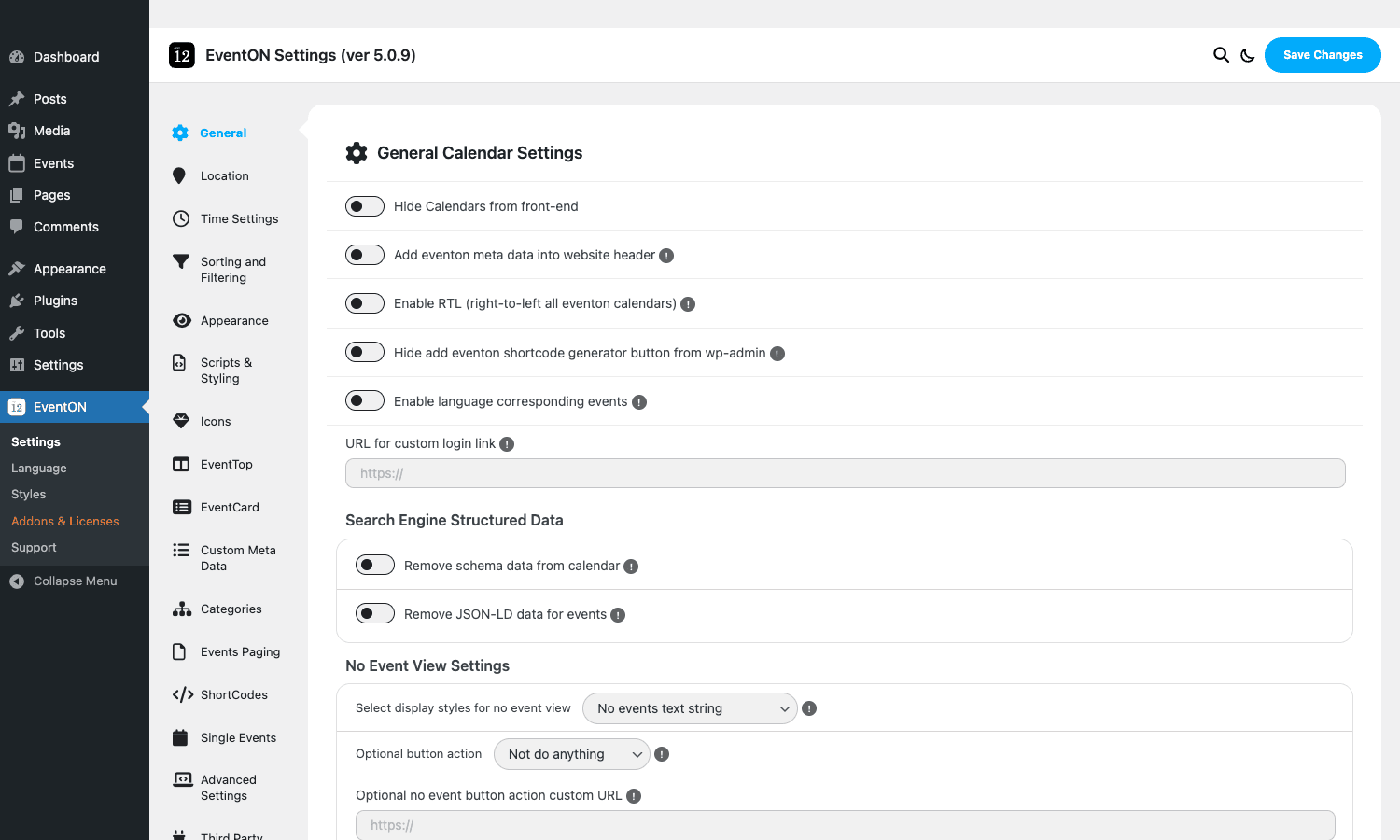The image size is (1400, 840).
Task: Open Plugins in WordPress sidebar
Action: pyautogui.click(x=75, y=301)
